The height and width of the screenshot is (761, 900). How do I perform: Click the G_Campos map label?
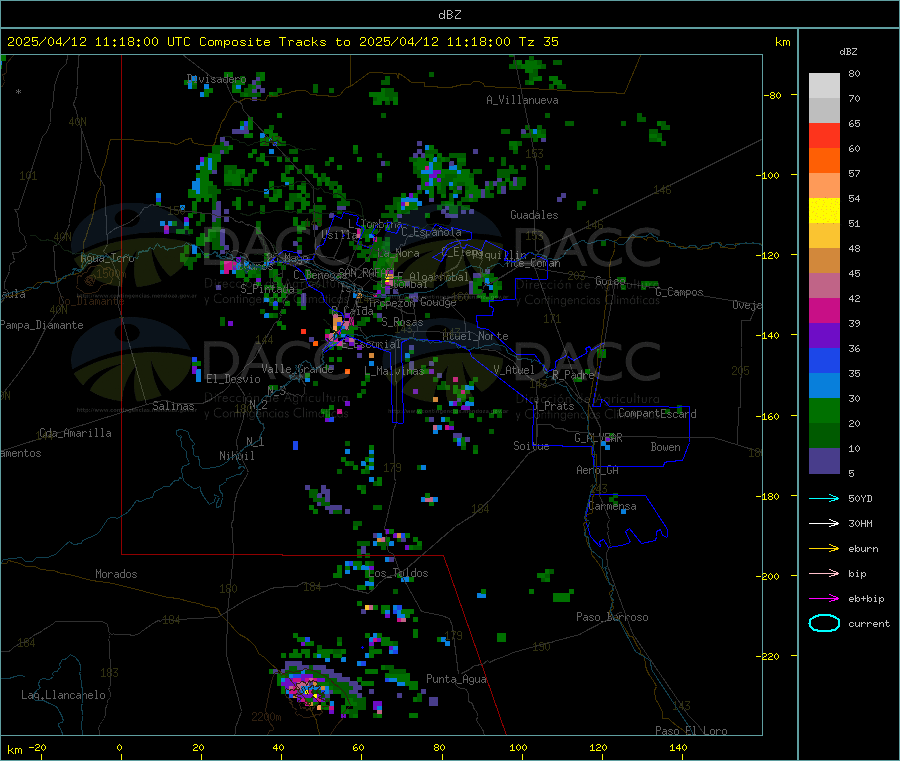[680, 292]
